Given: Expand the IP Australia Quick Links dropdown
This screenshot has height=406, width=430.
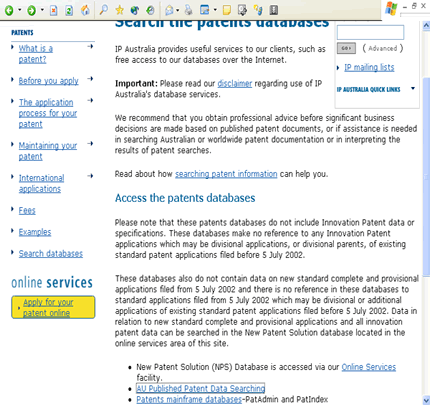Looking at the screenshot, I should (x=413, y=89).
